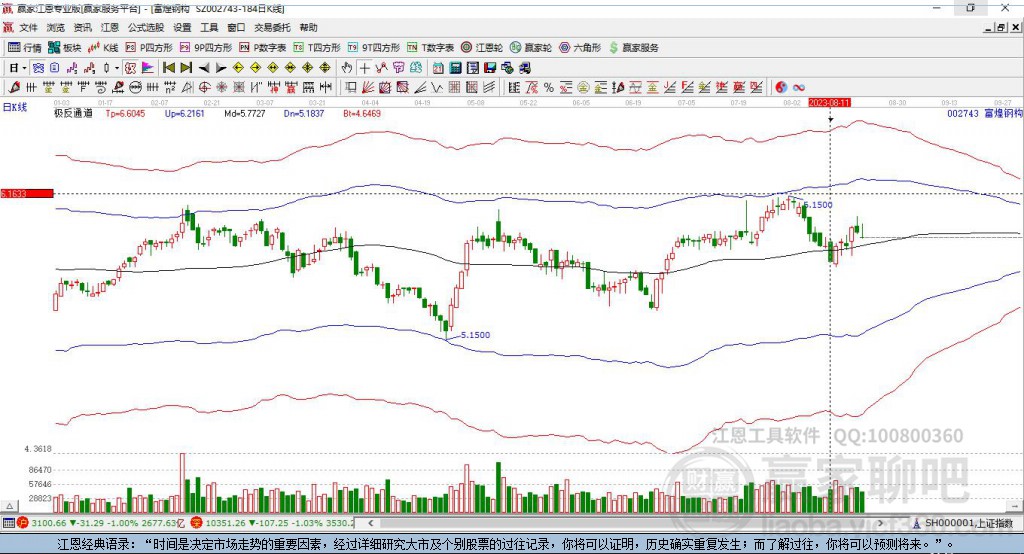This screenshot has height=554, width=1024.
Task: Jump to last bar (green skip-forward icon)
Action: 186,68
